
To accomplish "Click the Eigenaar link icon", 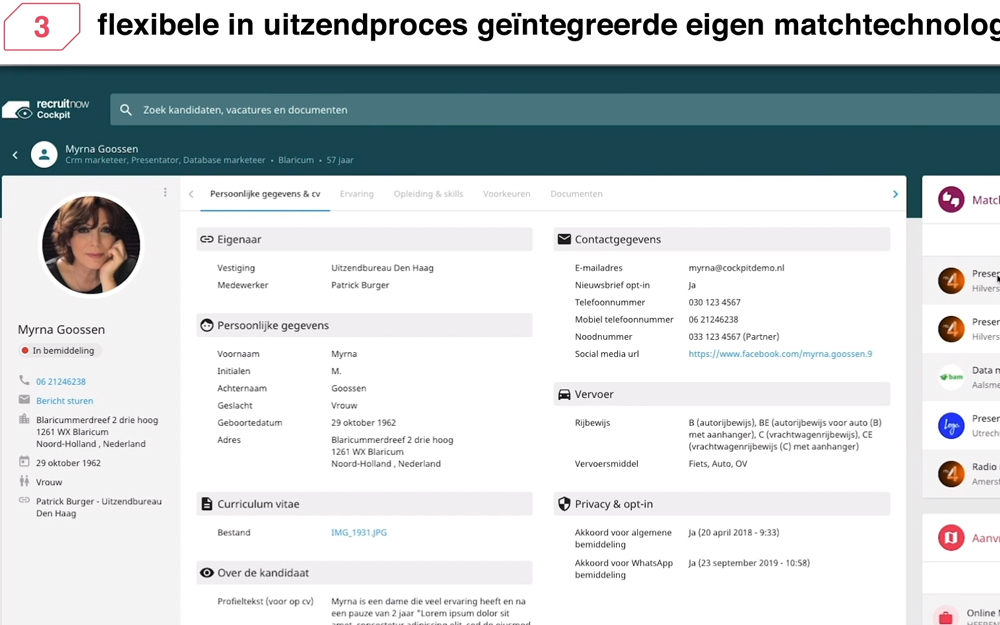I will 206,239.
